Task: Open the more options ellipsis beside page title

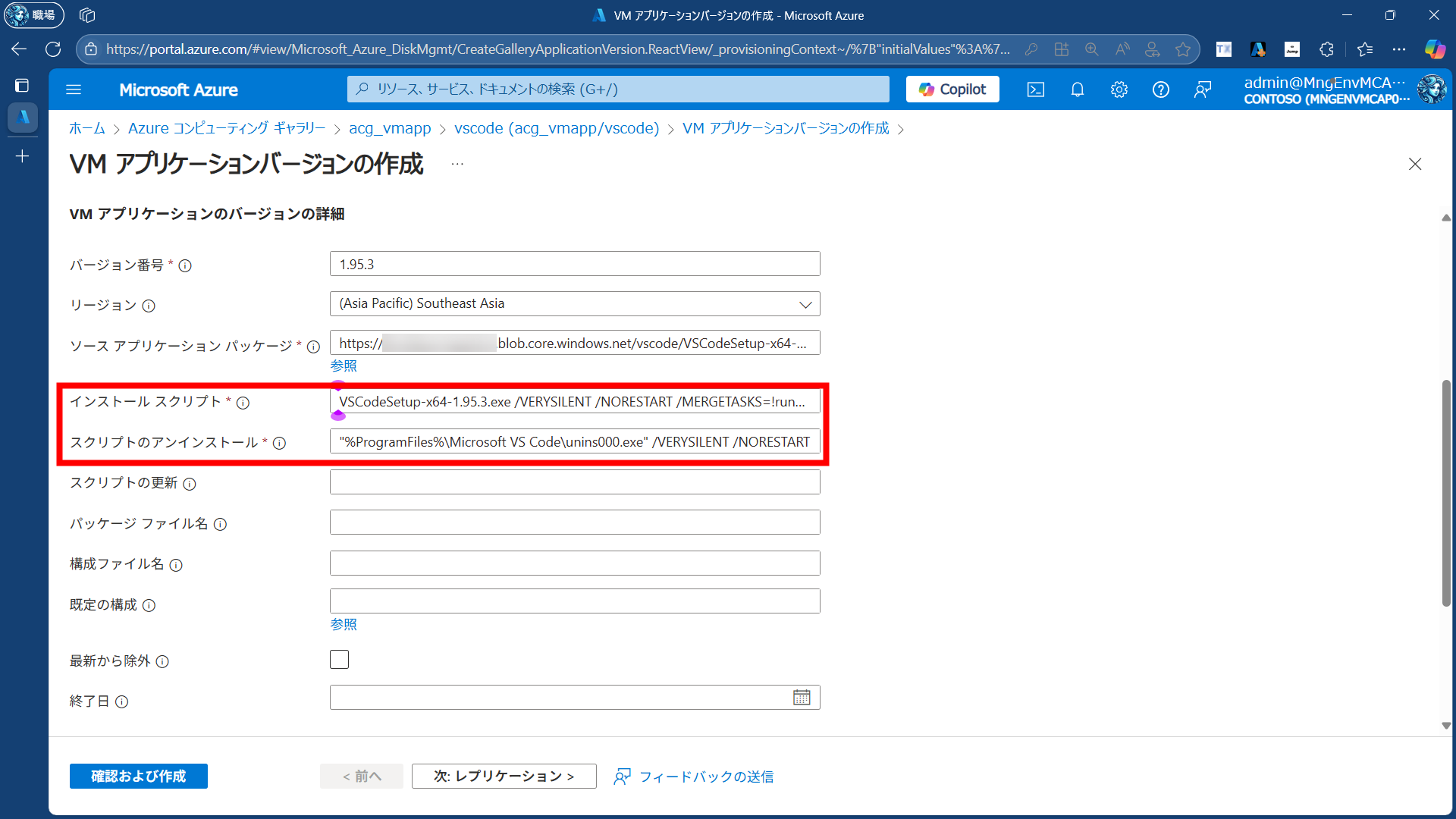Action: (457, 164)
